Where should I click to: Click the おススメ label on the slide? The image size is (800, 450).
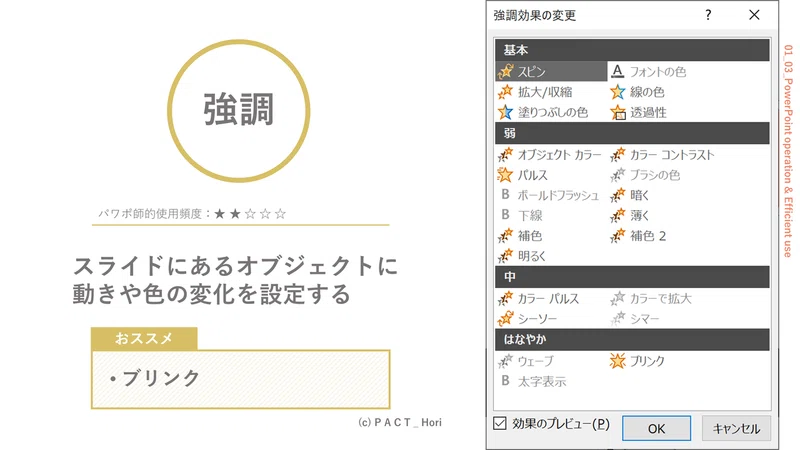tap(144, 338)
